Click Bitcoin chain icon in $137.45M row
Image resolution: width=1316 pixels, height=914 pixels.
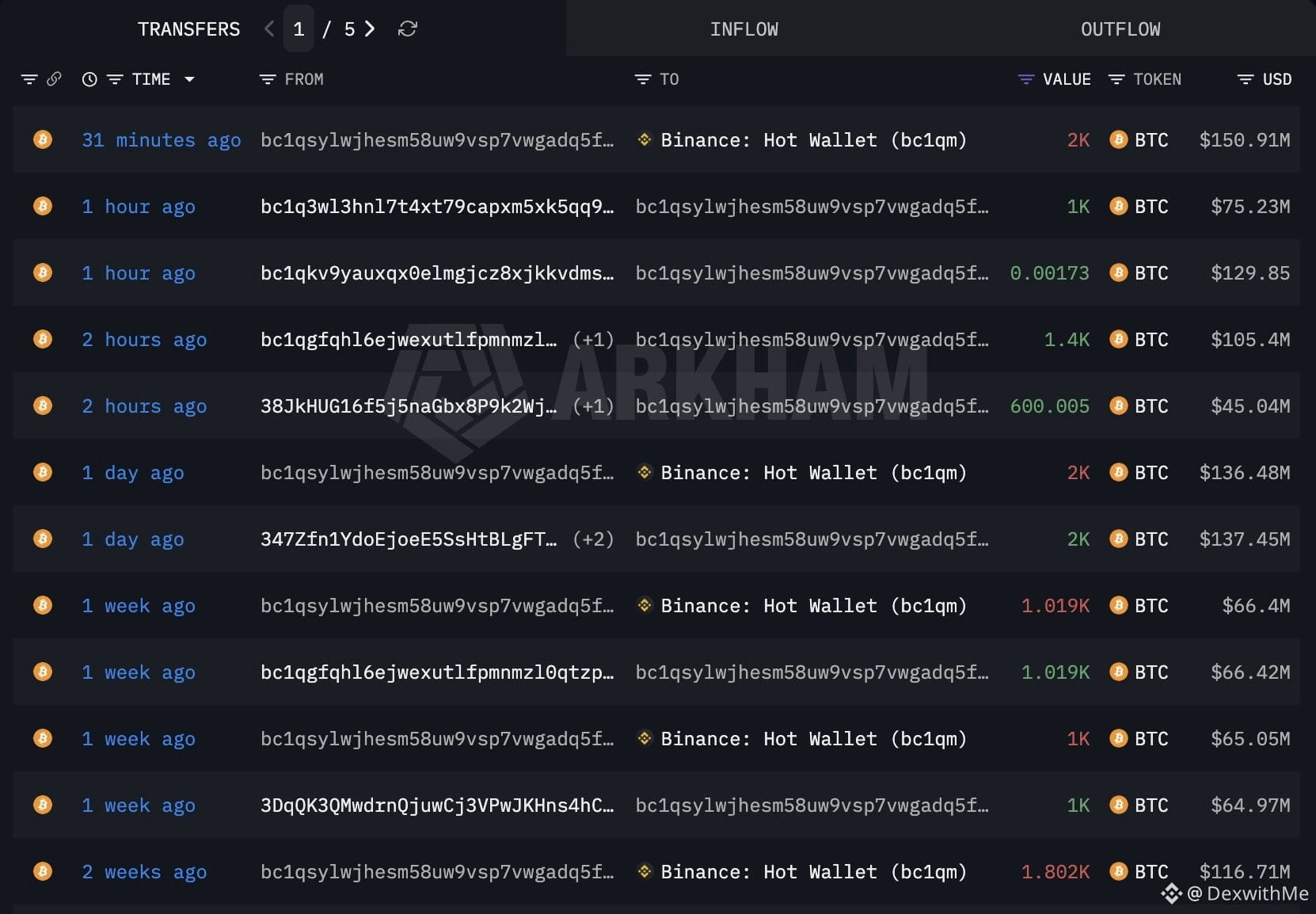(43, 539)
